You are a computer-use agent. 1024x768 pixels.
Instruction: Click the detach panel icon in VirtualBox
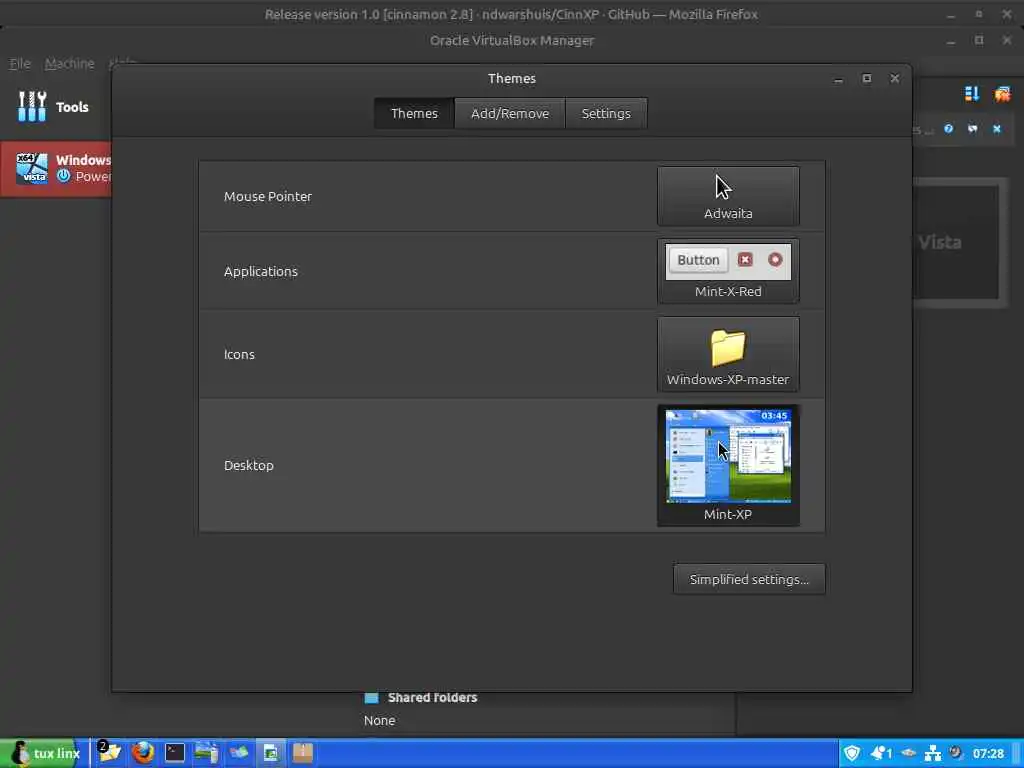pos(972,129)
